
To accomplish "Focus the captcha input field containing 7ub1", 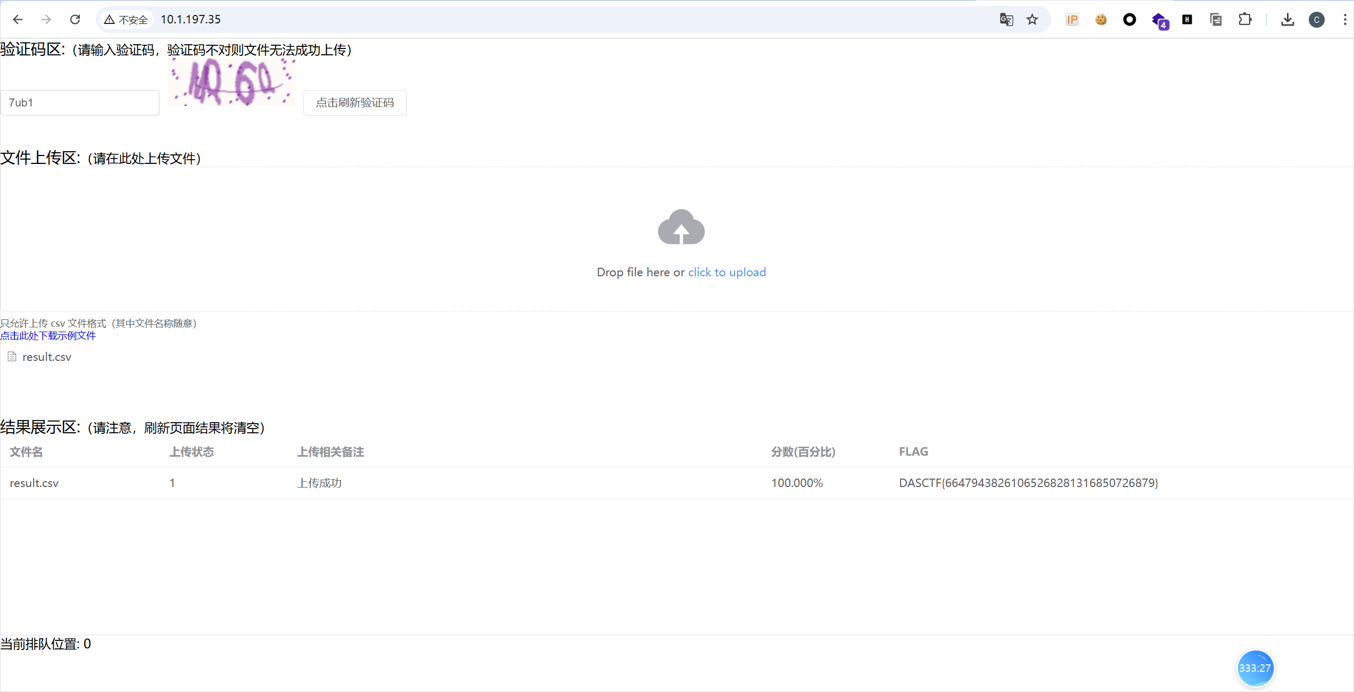I will pyautogui.click(x=80, y=103).
